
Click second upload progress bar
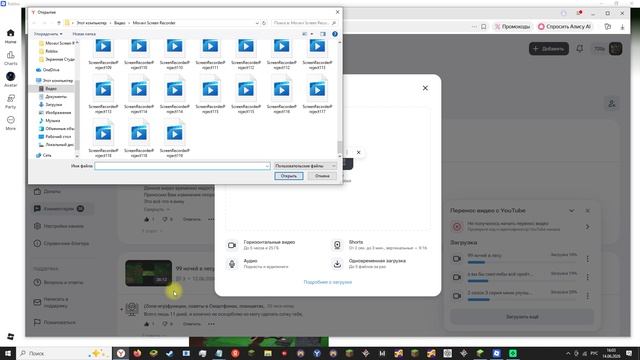522,281
